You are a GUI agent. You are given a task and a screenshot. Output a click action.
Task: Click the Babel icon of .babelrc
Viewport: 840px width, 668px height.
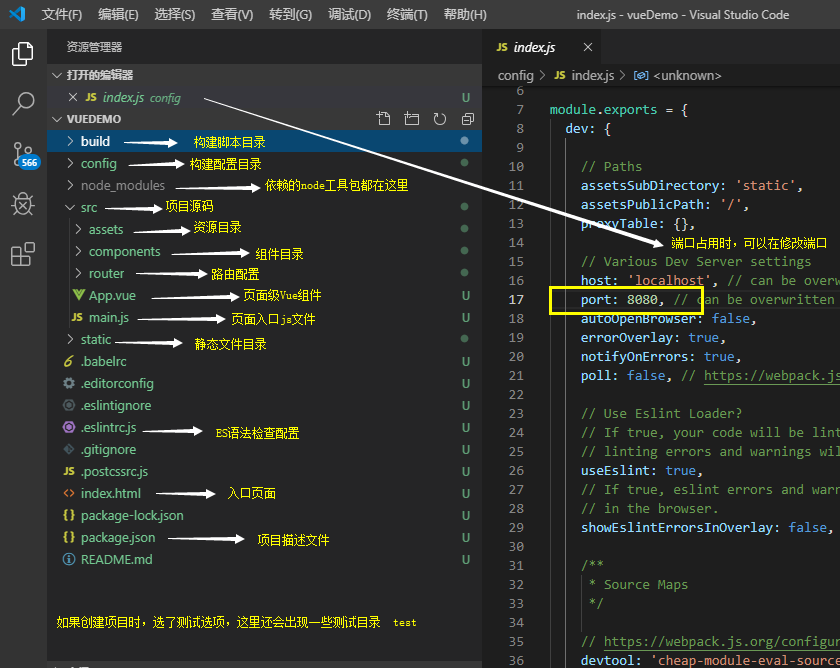coord(69,361)
